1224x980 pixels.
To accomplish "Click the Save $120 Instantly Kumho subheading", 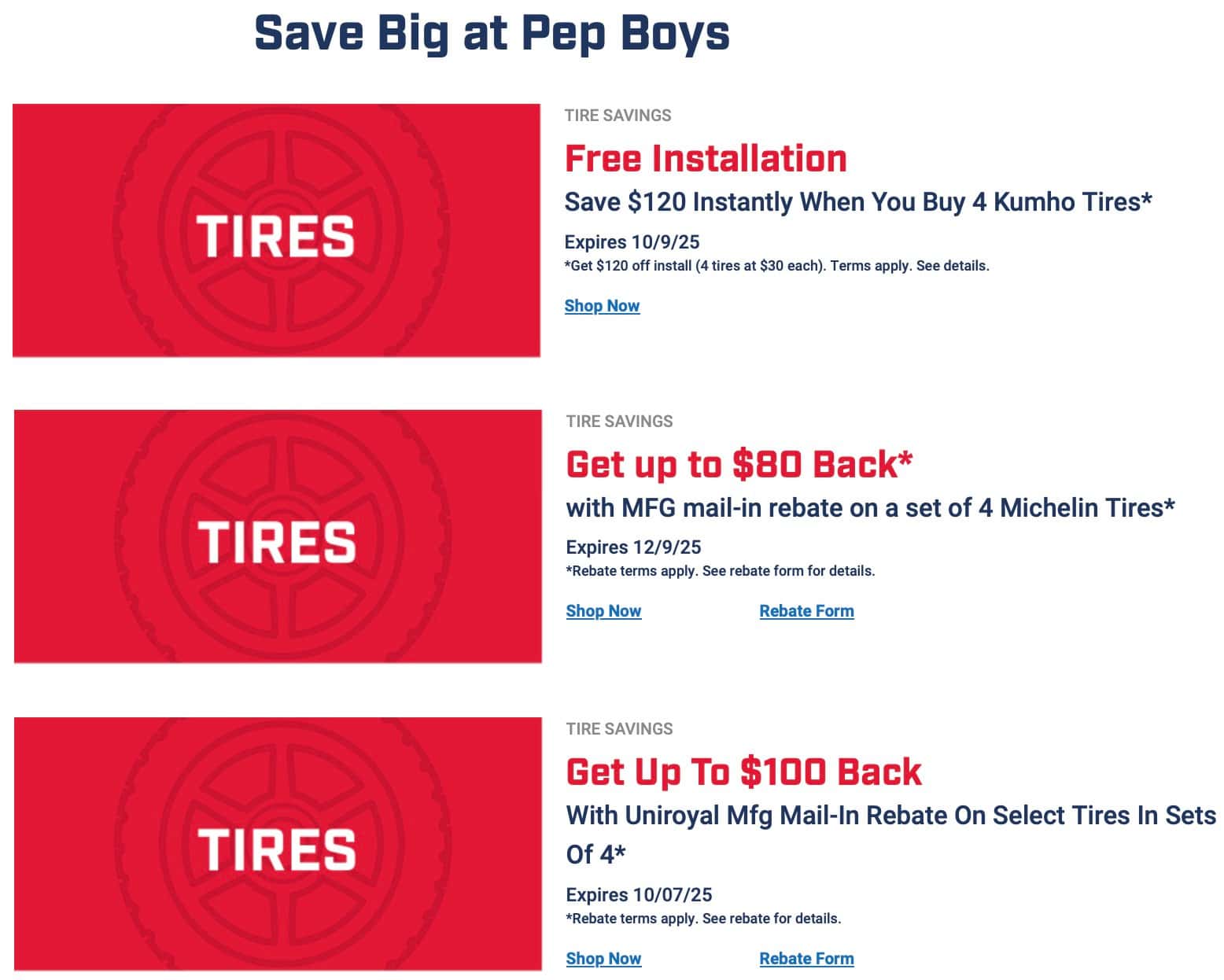I will click(x=858, y=202).
